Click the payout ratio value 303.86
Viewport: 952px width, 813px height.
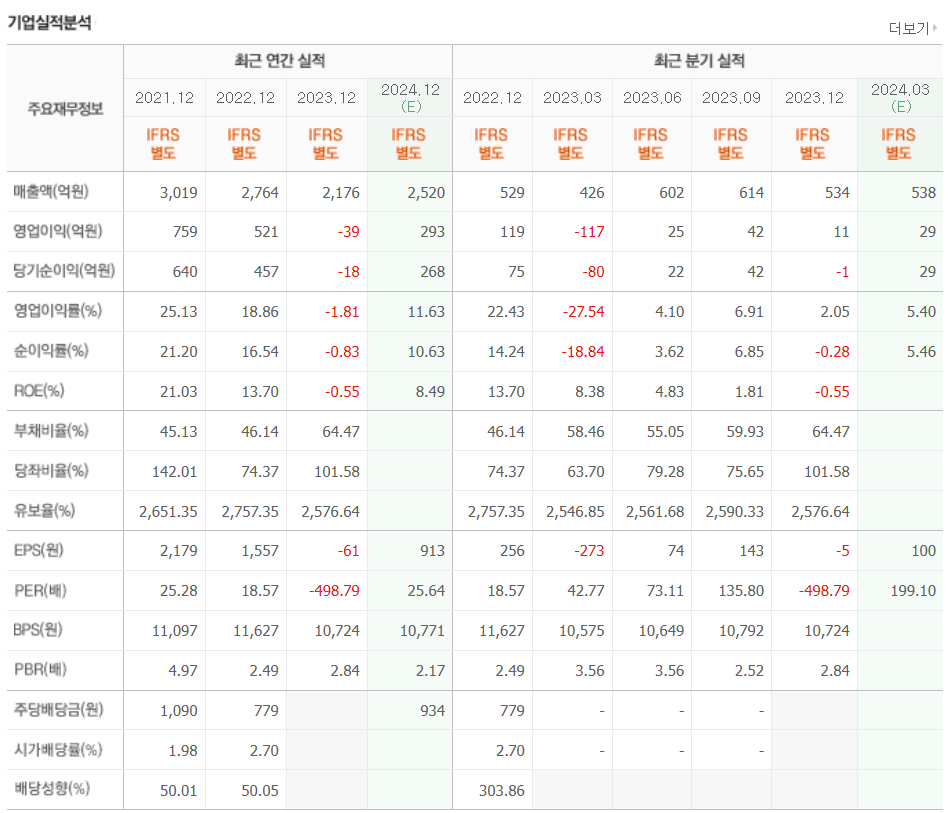coord(502,791)
